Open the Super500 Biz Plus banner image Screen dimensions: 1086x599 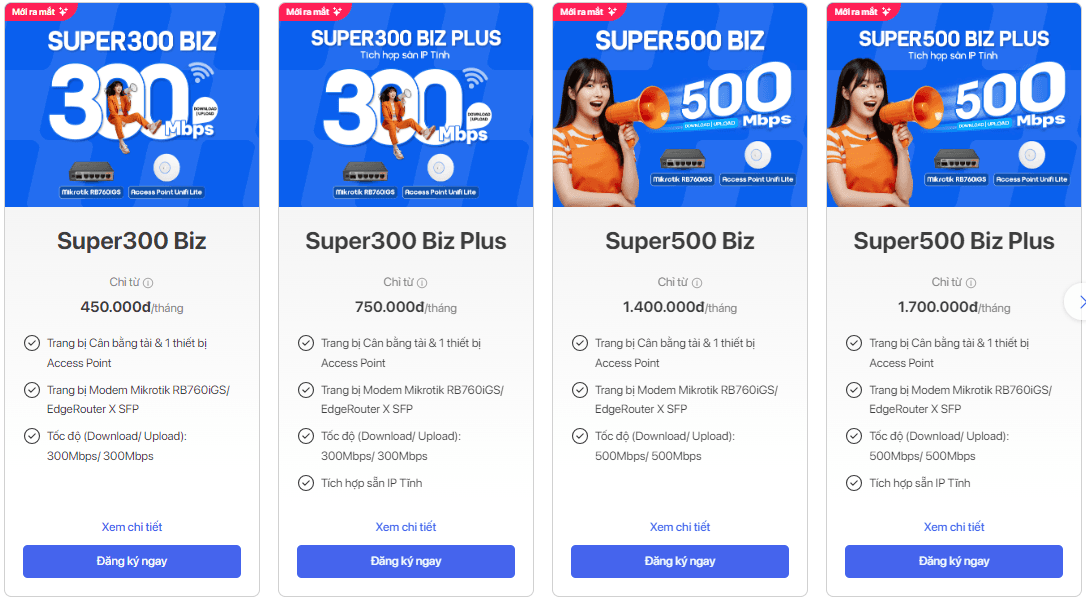click(x=954, y=105)
